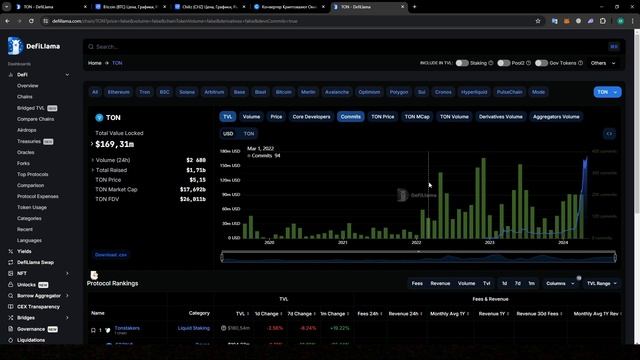Click the chart range slider right handle
The image size is (640, 360).
[x=615, y=257]
